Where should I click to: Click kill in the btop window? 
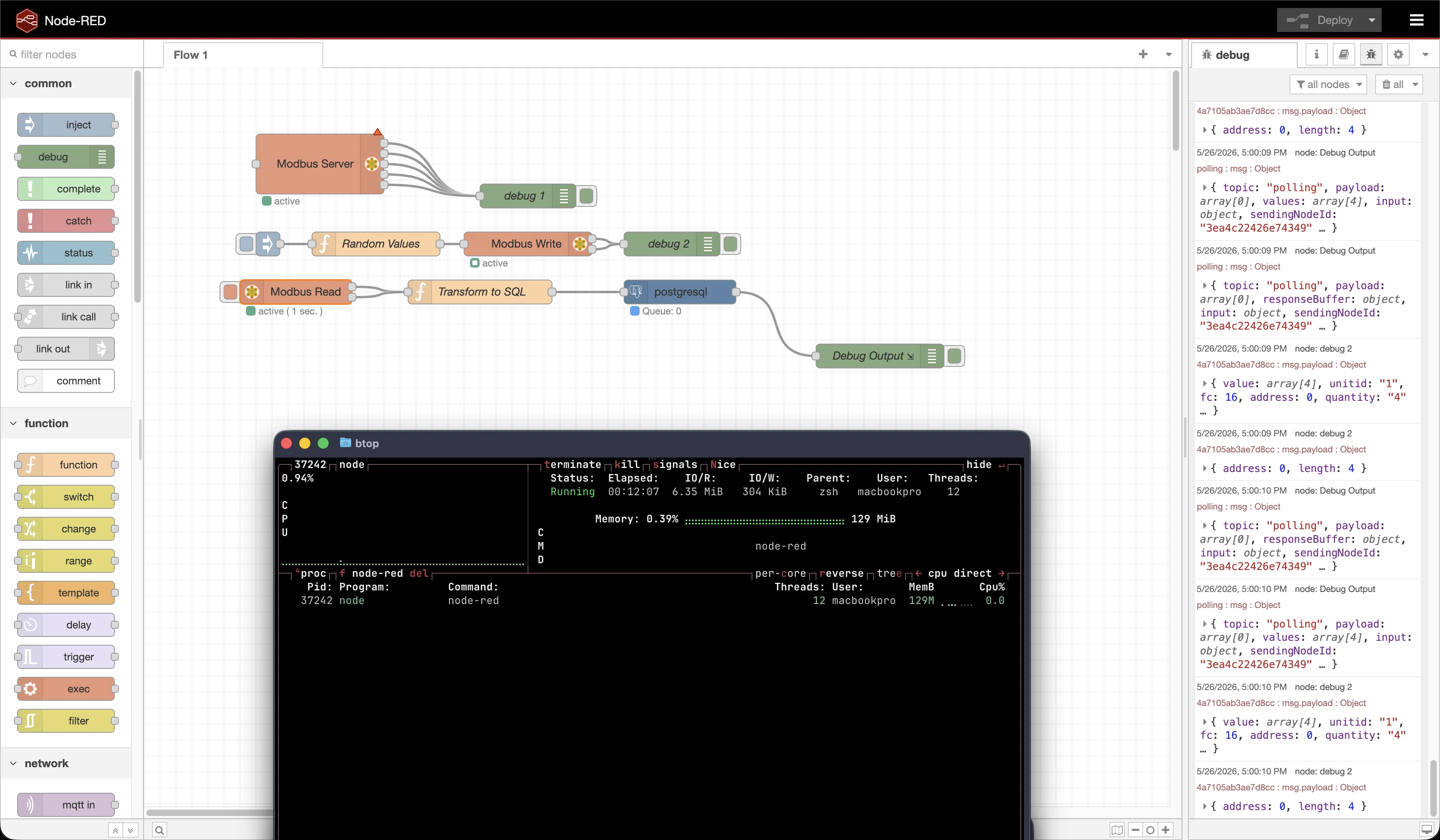[627, 464]
